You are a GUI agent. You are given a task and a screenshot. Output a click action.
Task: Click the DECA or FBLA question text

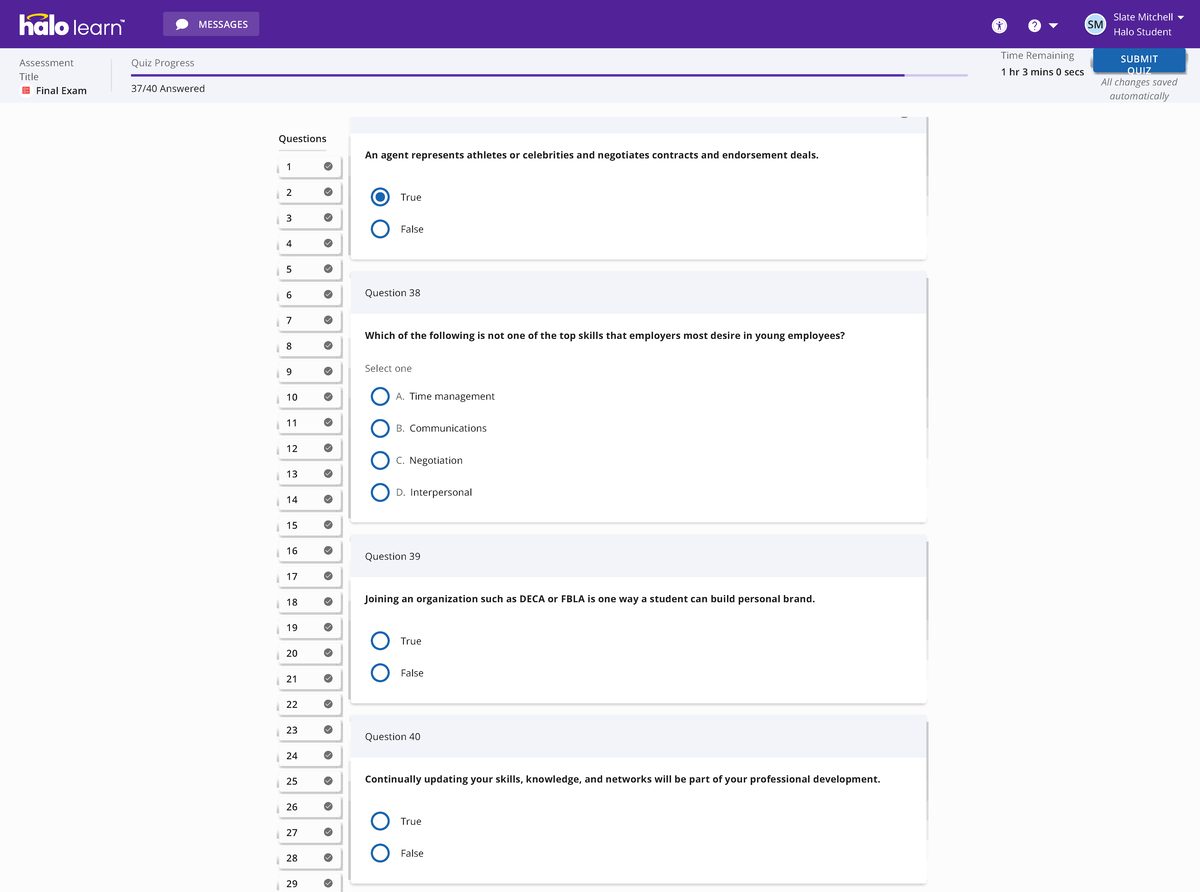(590, 599)
